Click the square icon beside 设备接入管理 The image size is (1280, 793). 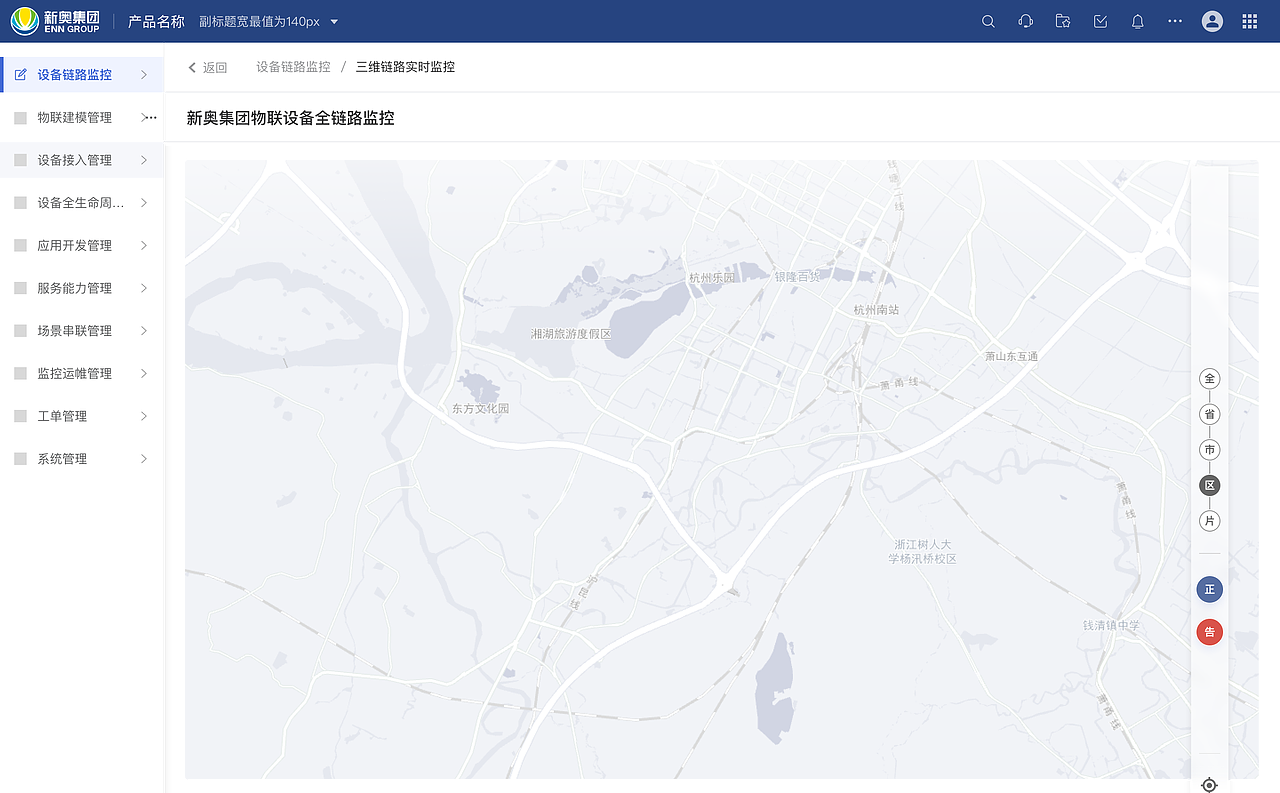[x=20, y=160]
